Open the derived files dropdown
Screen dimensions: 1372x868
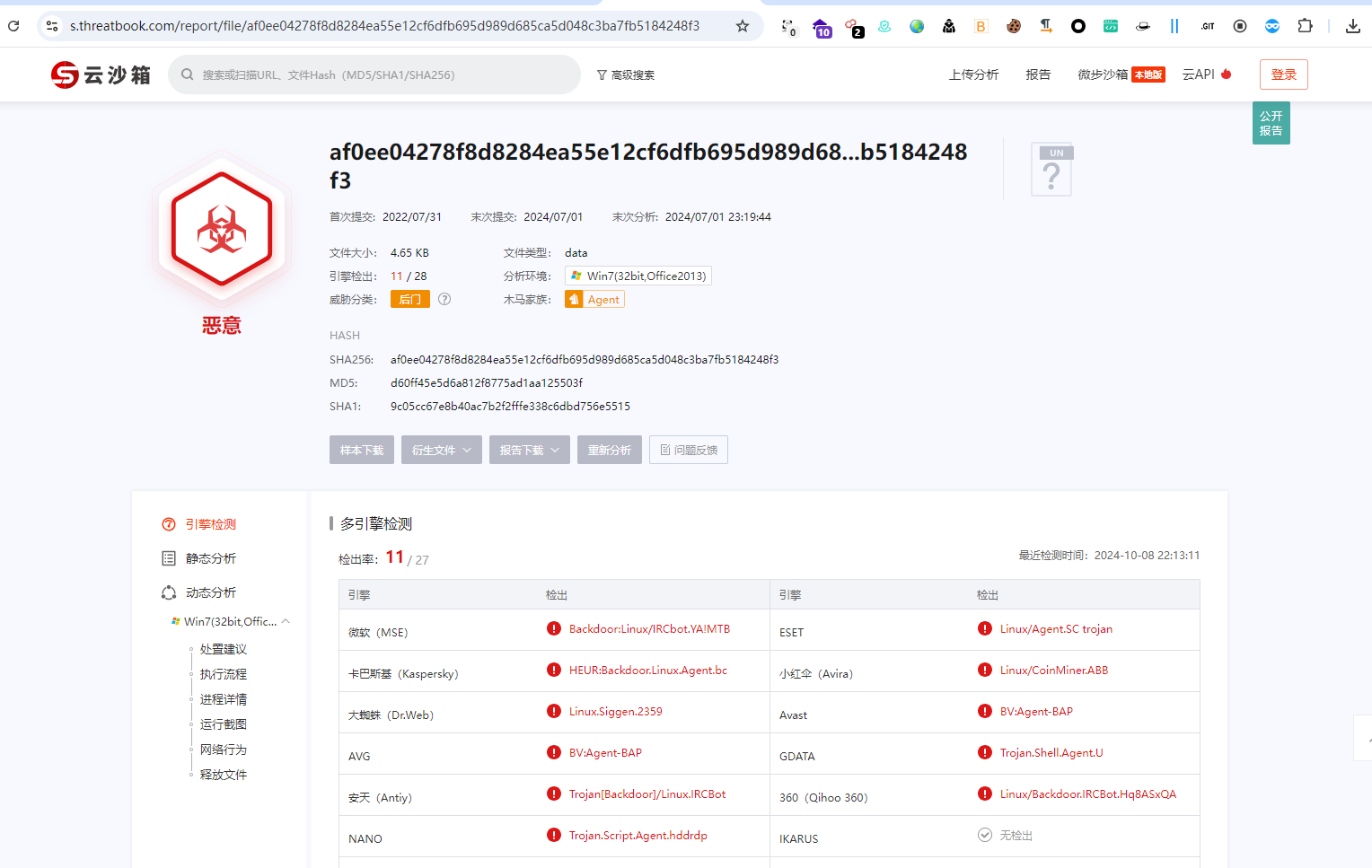click(x=442, y=450)
